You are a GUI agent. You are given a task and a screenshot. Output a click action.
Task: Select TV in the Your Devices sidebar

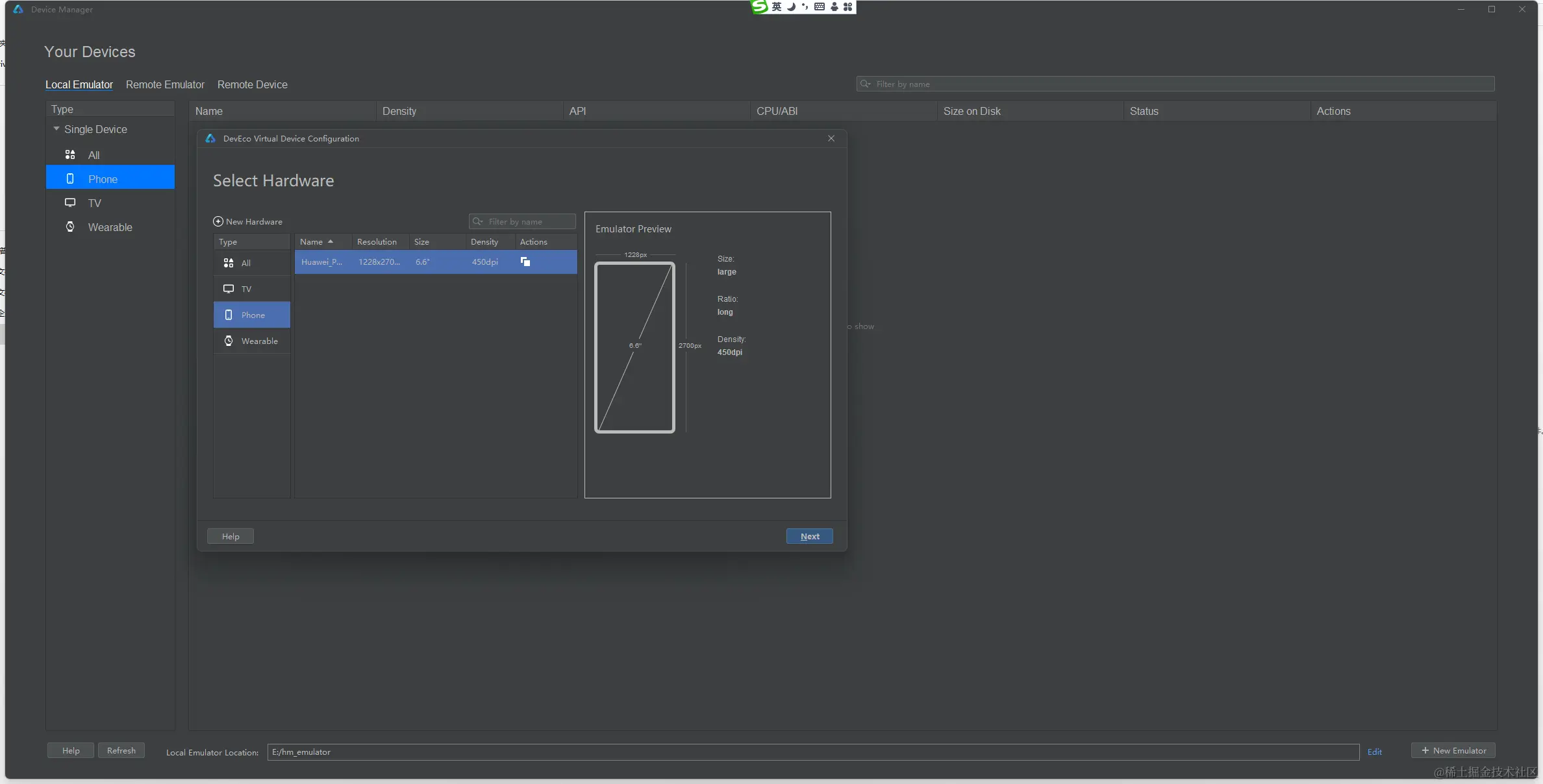[x=95, y=204]
